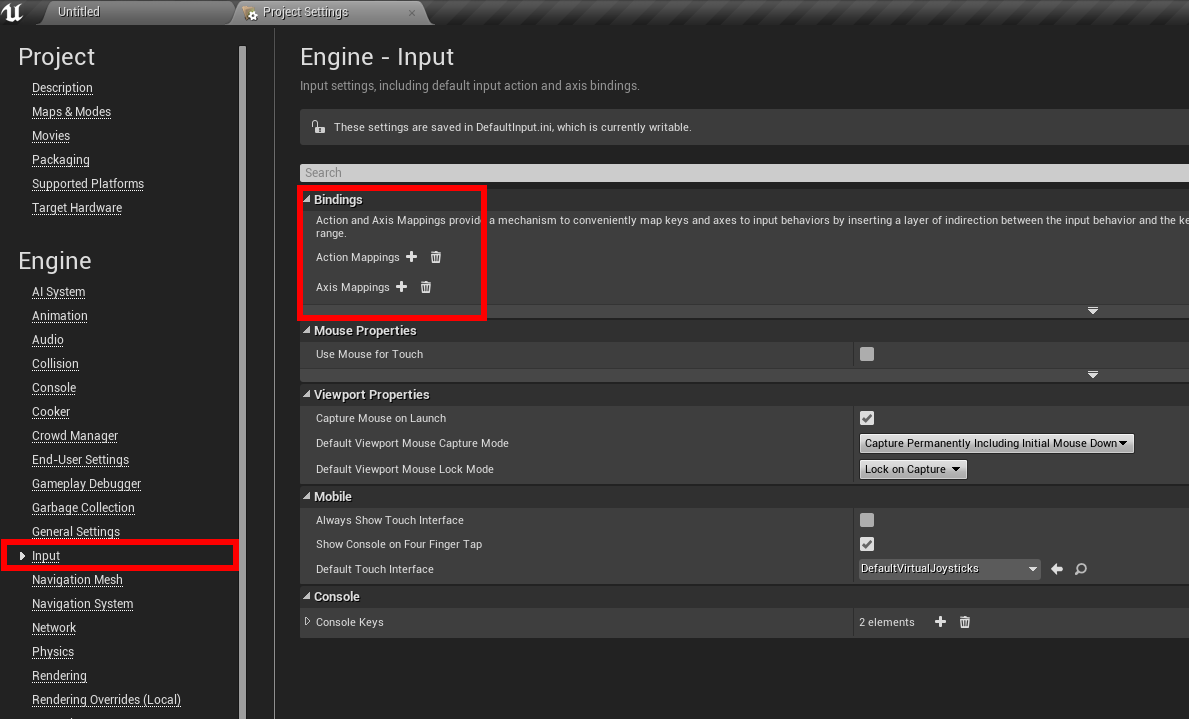Use selected asset arrow for Default Touch Interface
Viewport: 1189px width, 719px height.
(x=1057, y=569)
